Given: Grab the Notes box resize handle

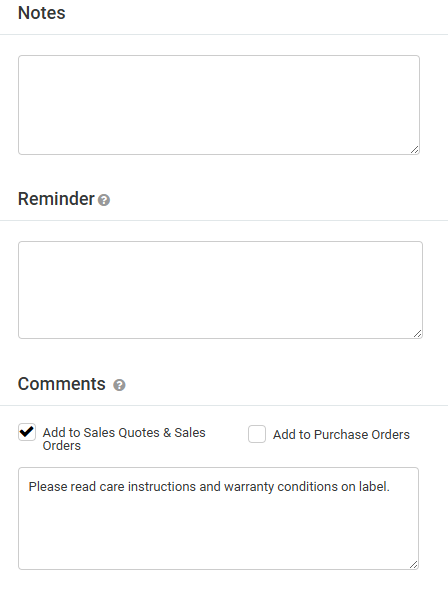Looking at the screenshot, I should click(x=414, y=150).
